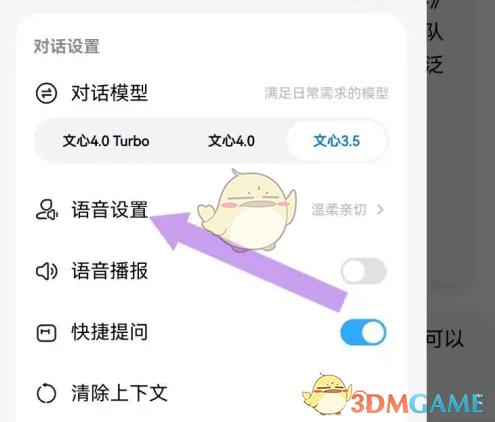Screen dimensions: 495x422
Task: Open the 语音设置 label
Action: coord(110,210)
